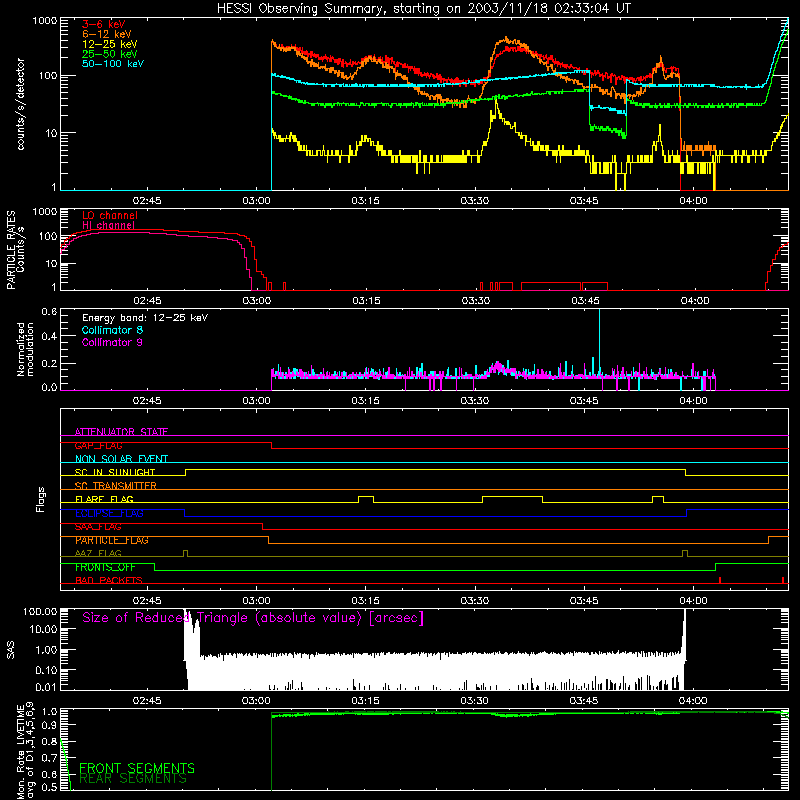Select the green FRONTS_OFF label
The height and width of the screenshot is (800, 800).
[105, 567]
